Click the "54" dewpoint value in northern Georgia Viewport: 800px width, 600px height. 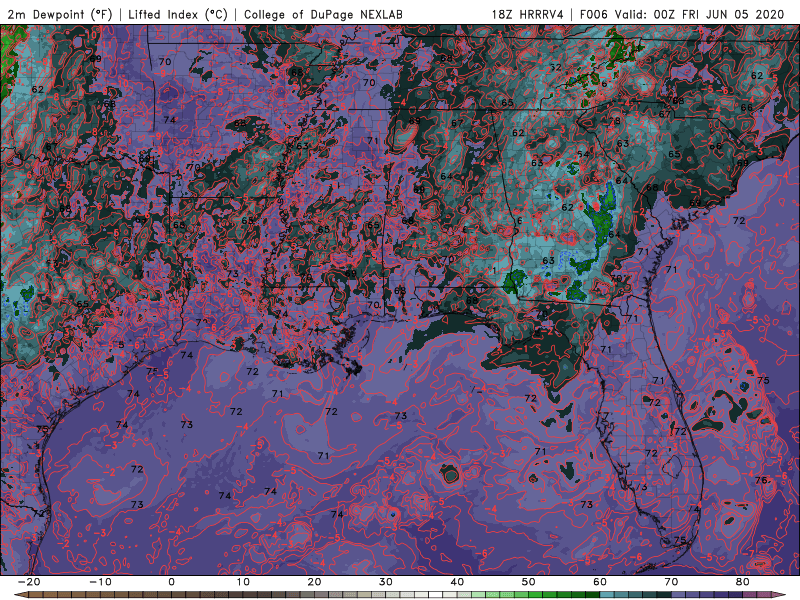(583, 154)
